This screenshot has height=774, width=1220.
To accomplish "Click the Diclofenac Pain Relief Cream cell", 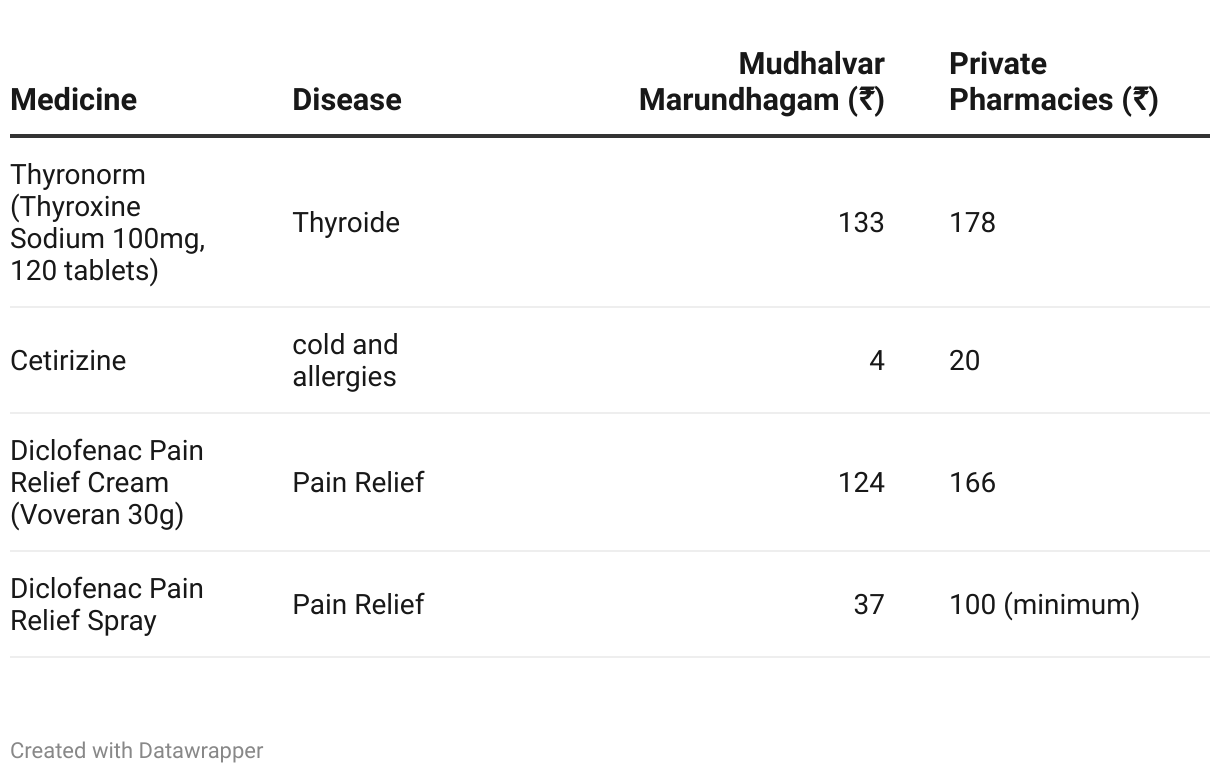I will pos(107,482).
